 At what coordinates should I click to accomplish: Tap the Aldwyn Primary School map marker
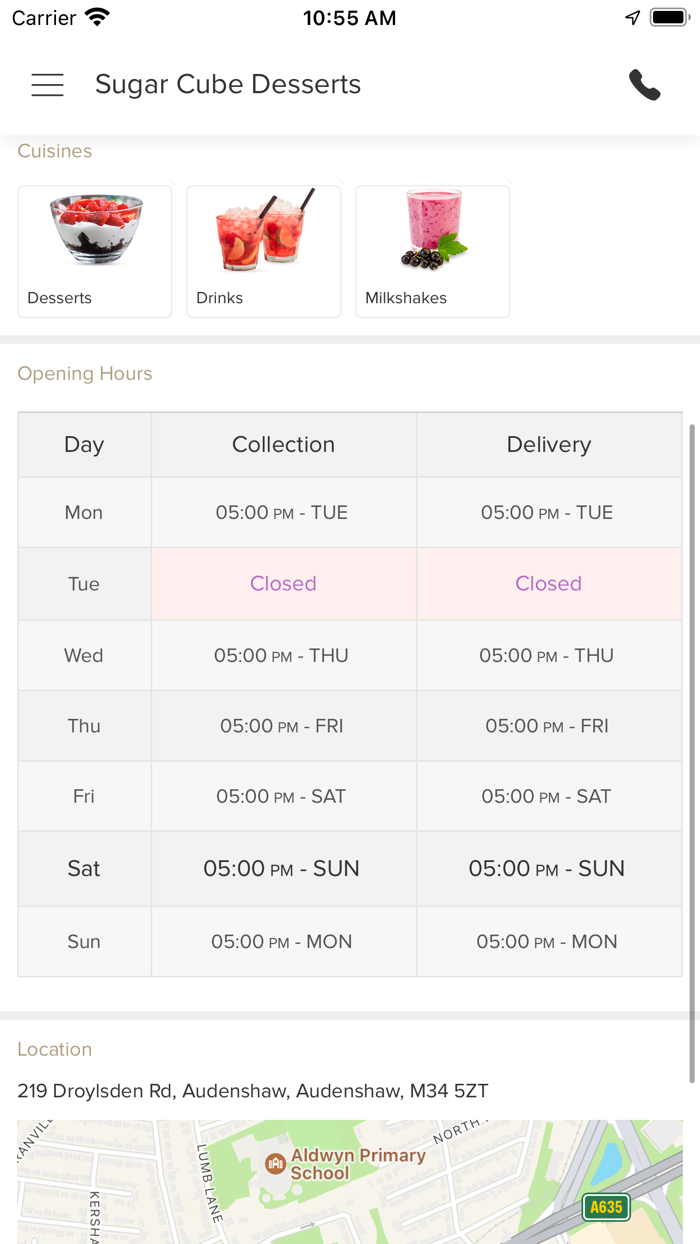276,1164
